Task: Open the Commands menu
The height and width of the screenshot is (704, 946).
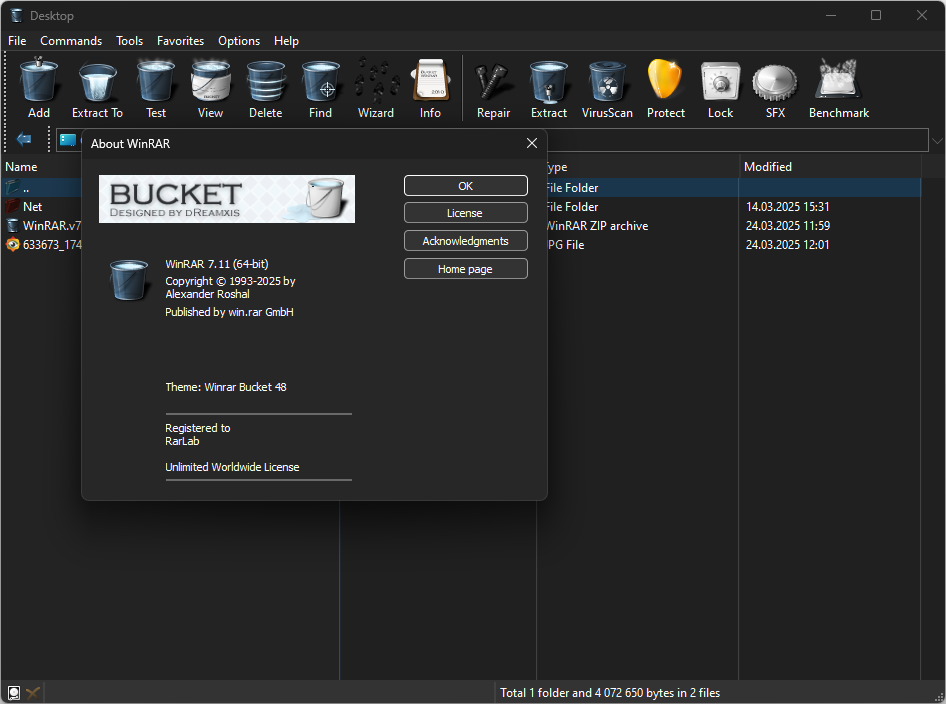Action: (71, 40)
